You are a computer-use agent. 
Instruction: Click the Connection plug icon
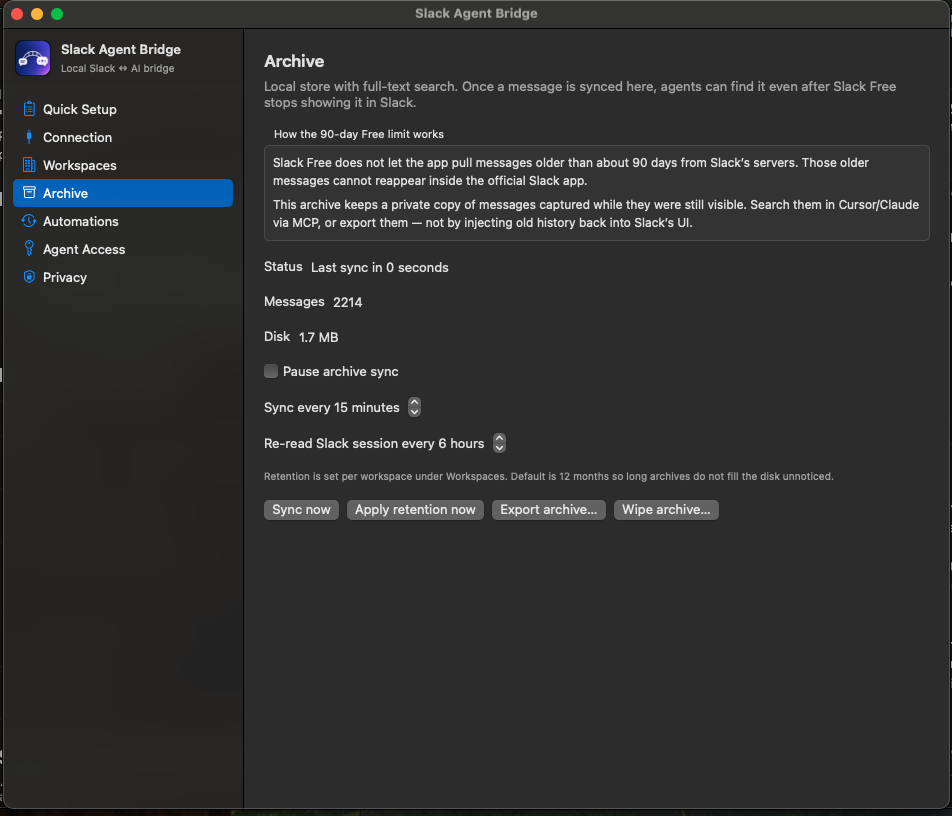[x=29, y=137]
